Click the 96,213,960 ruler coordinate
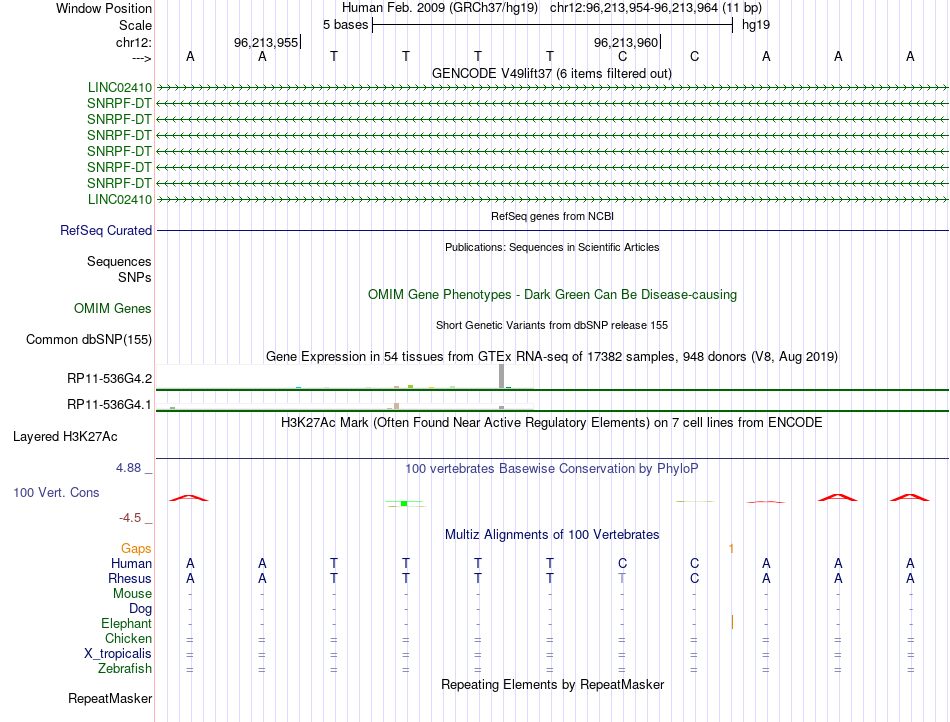Image resolution: width=950 pixels, height=722 pixels. [626, 42]
